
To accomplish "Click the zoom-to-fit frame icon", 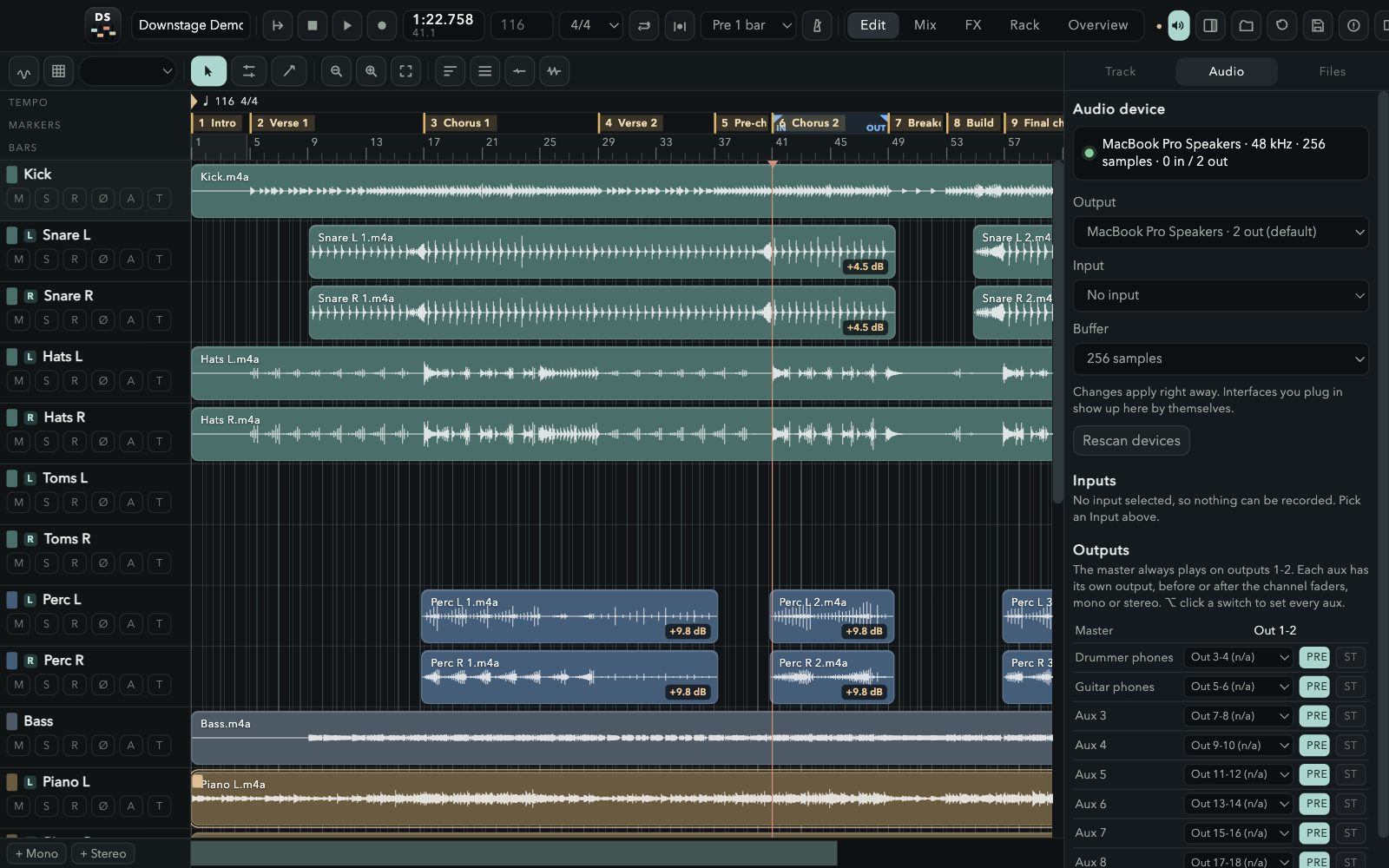I will 406,71.
